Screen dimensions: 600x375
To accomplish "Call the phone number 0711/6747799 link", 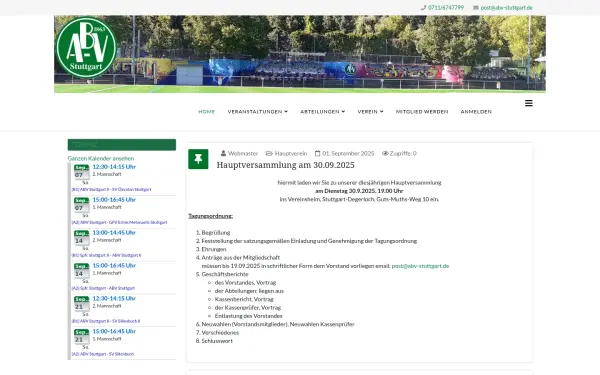I will click(446, 8).
